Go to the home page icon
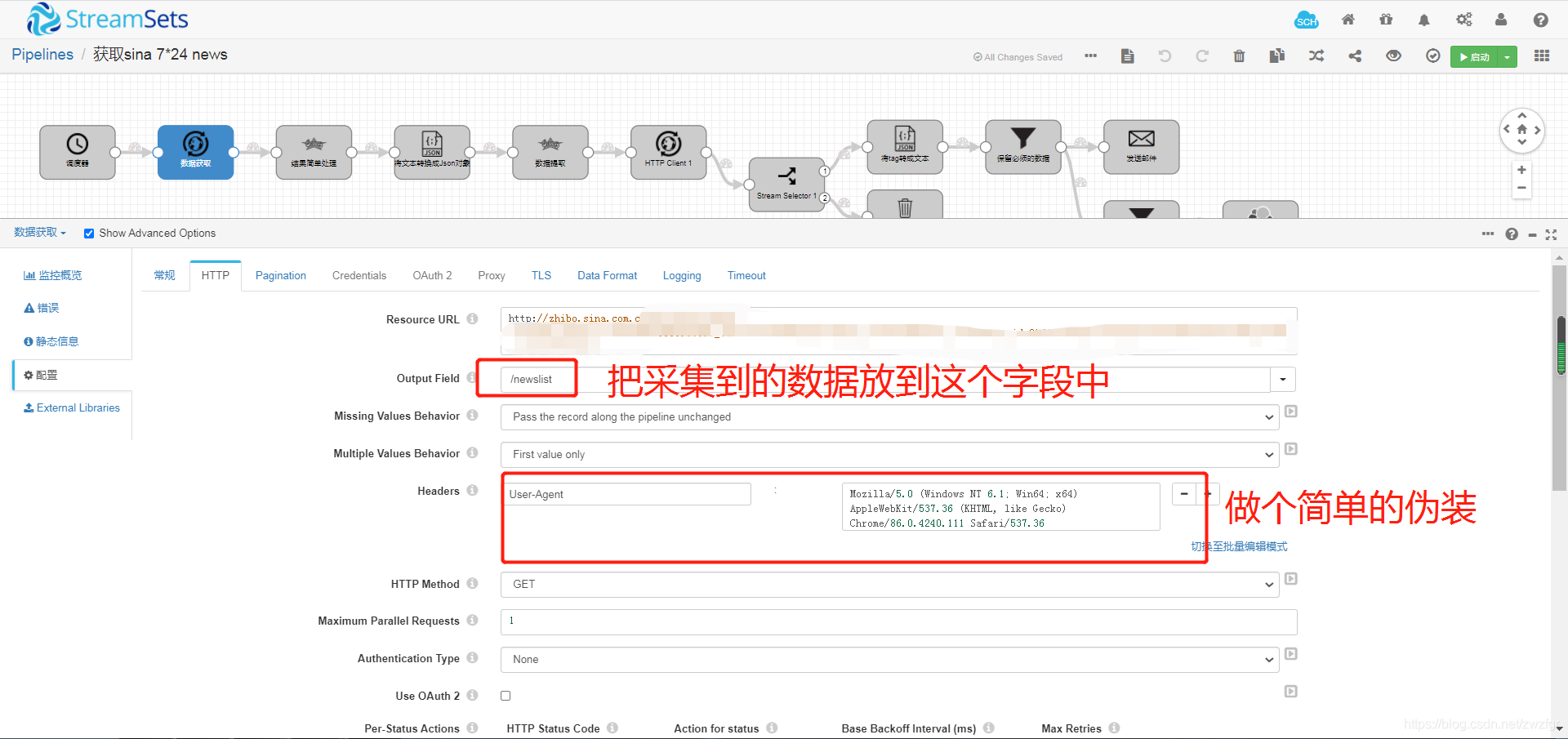This screenshot has height=739, width=1568. tap(1348, 20)
